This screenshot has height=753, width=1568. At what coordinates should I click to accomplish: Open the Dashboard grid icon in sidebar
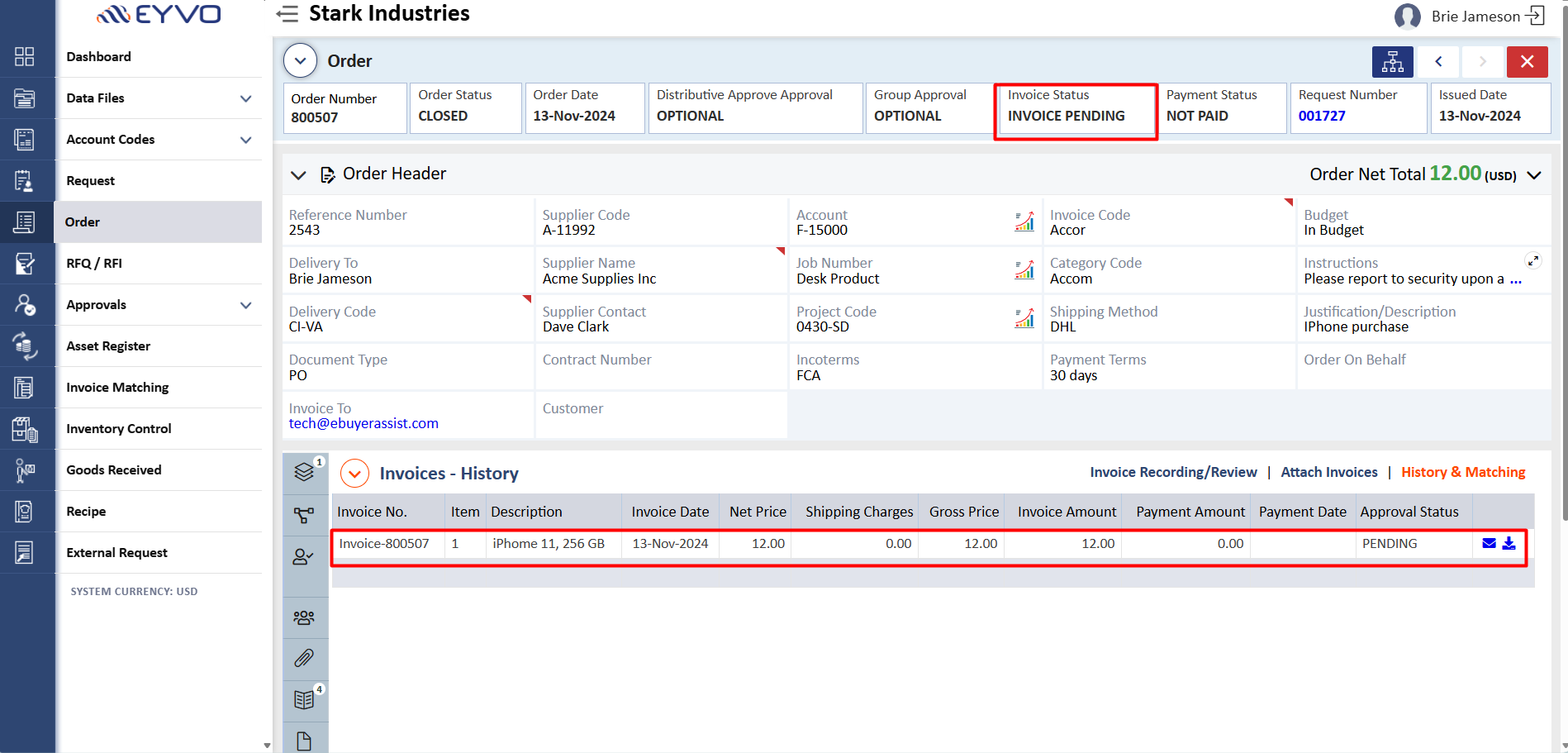[25, 56]
